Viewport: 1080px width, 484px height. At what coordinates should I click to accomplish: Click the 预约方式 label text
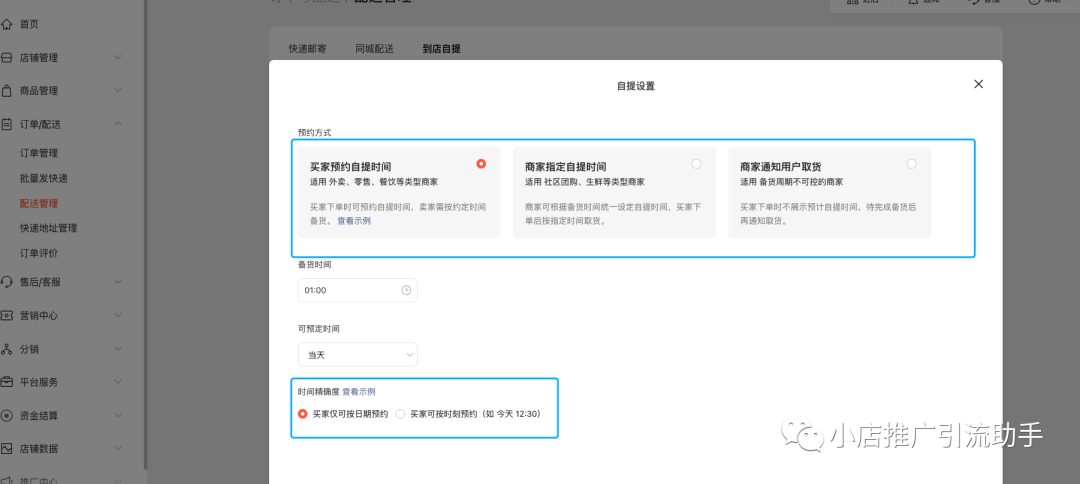pyautogui.click(x=314, y=132)
